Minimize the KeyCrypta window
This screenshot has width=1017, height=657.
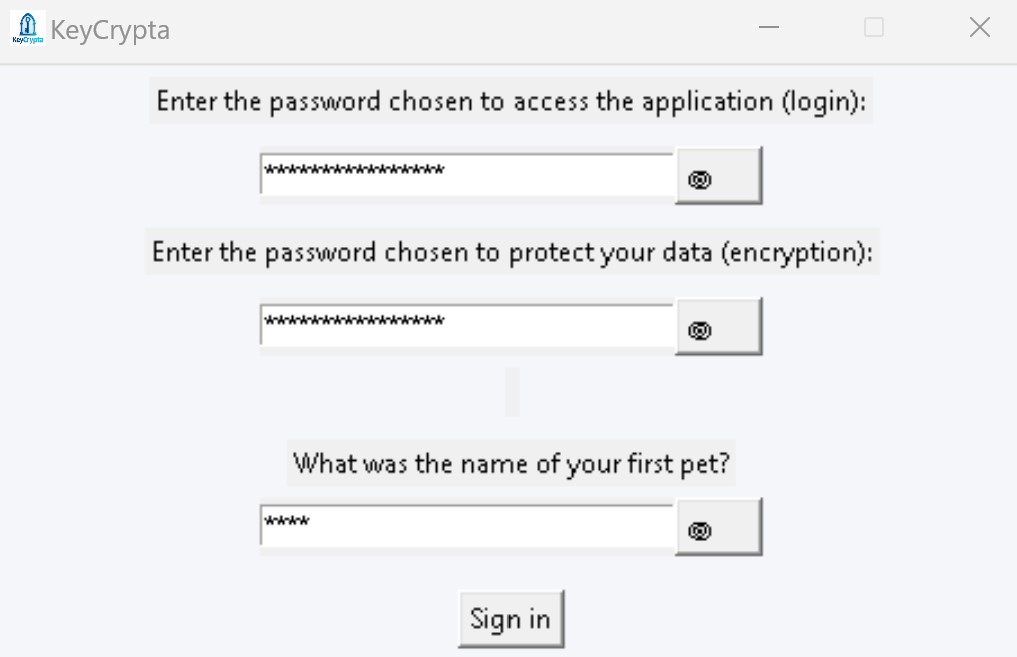768,28
